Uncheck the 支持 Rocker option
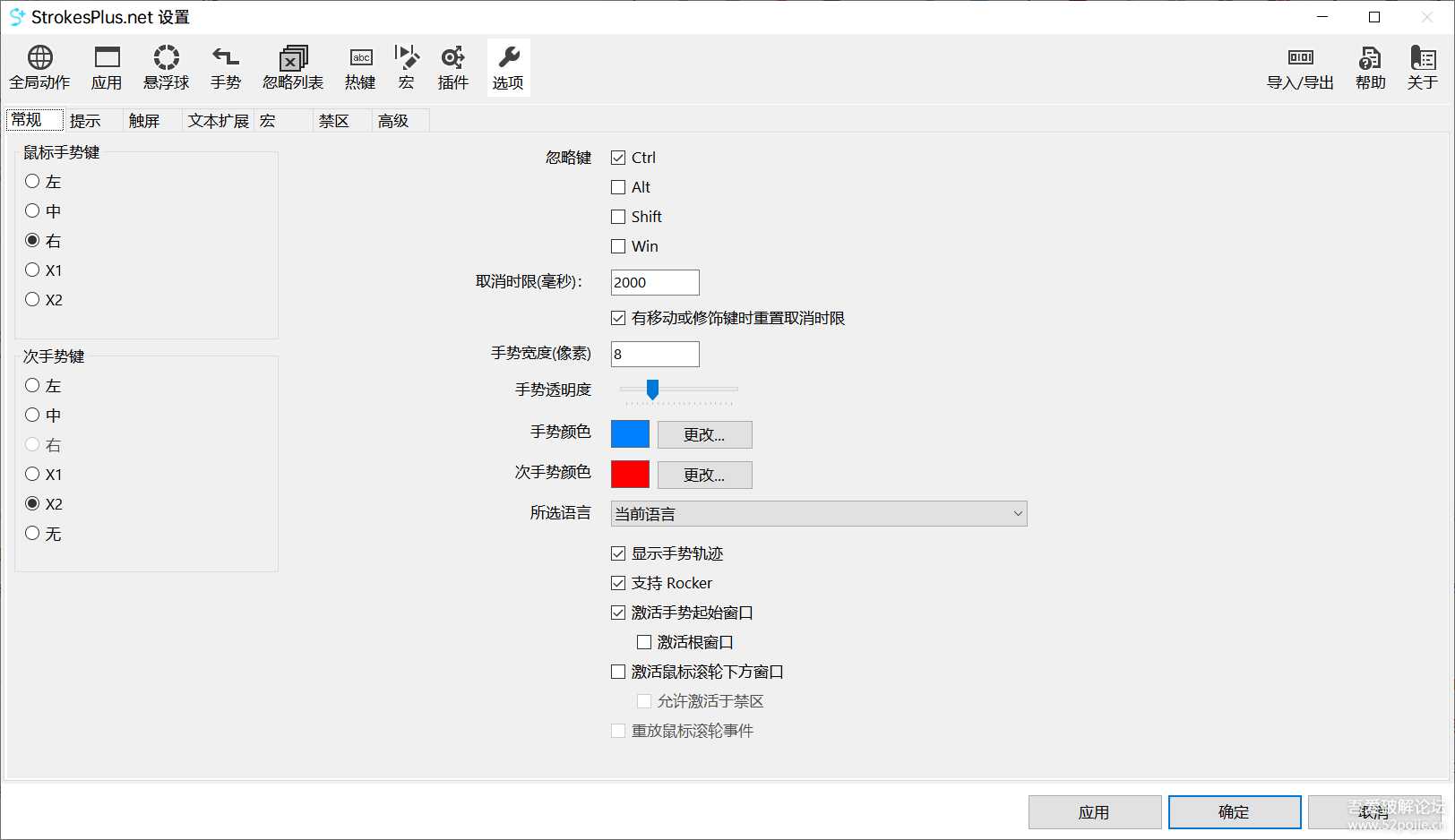1455x840 pixels. [x=617, y=582]
